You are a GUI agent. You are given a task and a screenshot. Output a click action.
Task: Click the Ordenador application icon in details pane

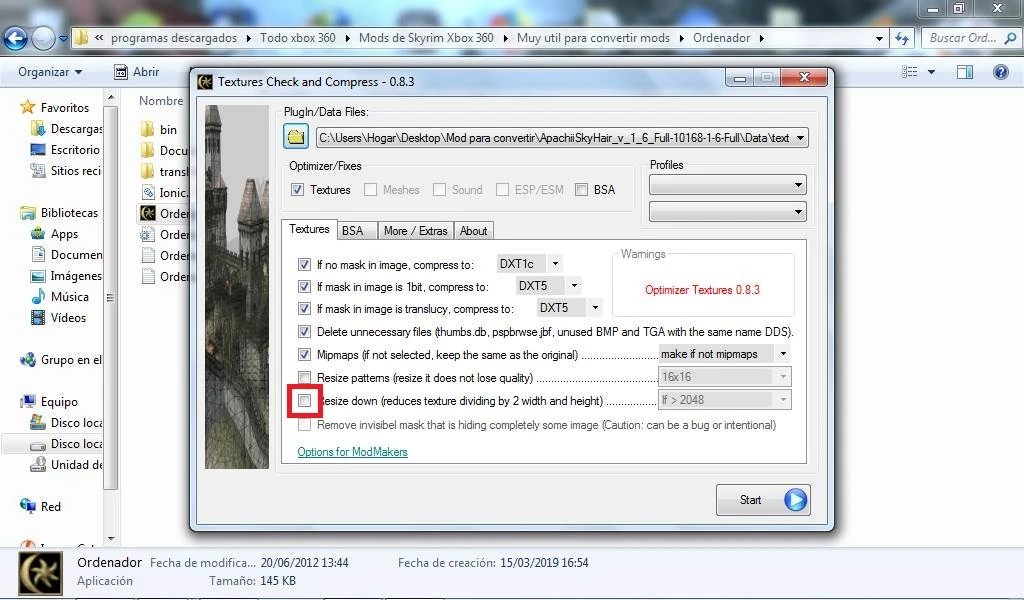(x=40, y=573)
